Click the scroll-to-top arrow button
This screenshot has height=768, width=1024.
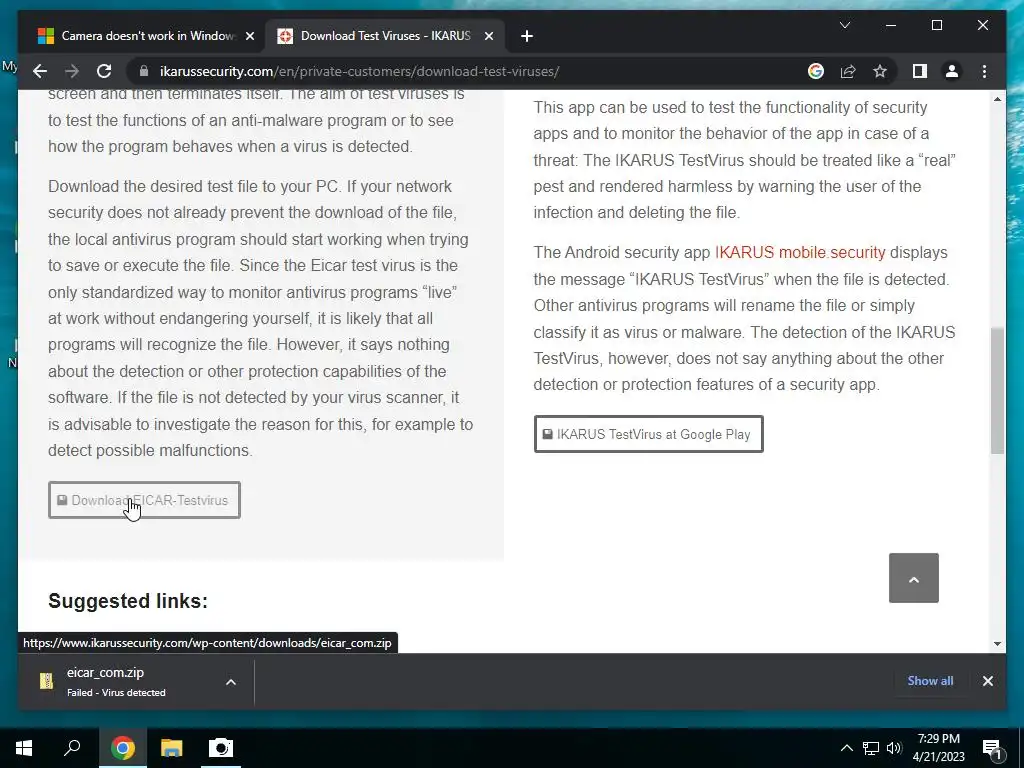914,578
